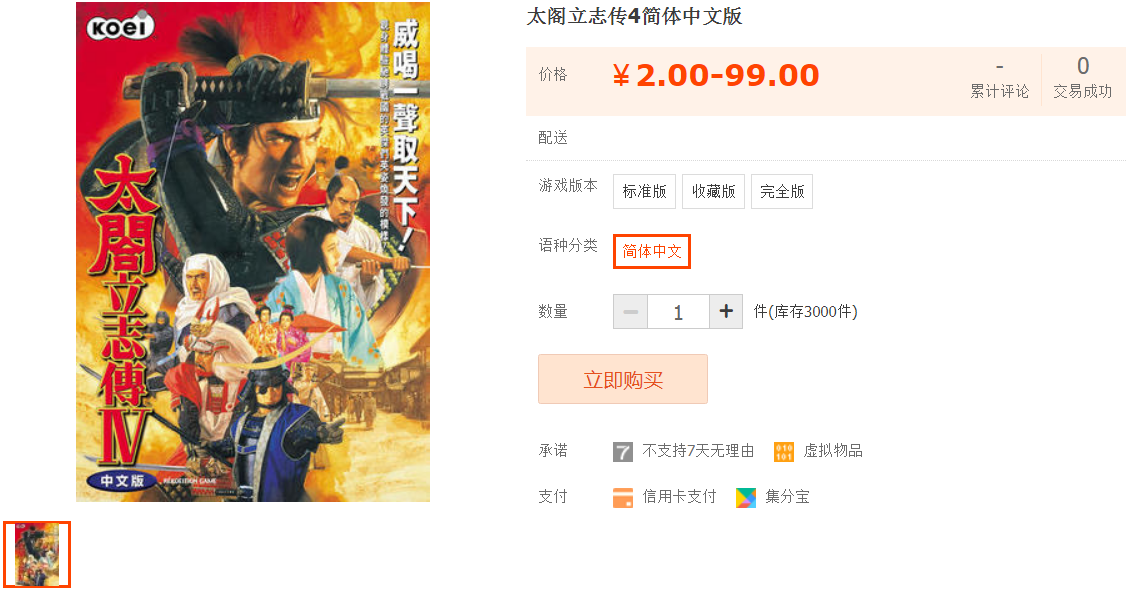
Task: Select the 标准版 game version
Action: pos(644,191)
